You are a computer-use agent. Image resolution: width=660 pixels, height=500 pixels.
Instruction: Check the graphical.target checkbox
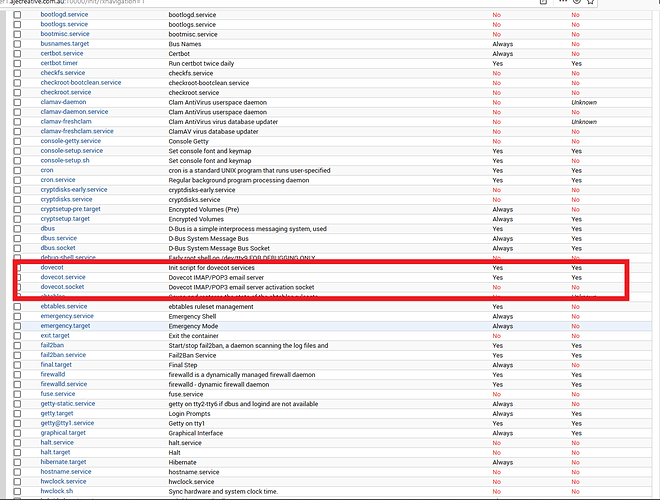tap(17, 433)
